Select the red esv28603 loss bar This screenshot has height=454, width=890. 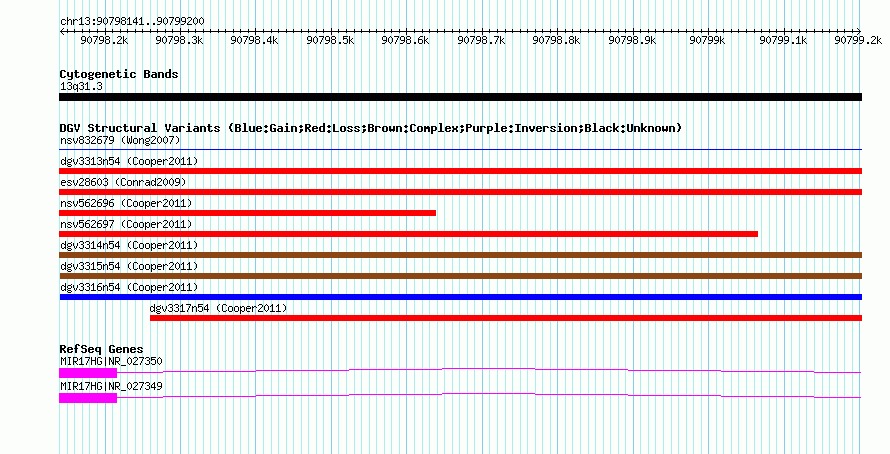[460, 192]
